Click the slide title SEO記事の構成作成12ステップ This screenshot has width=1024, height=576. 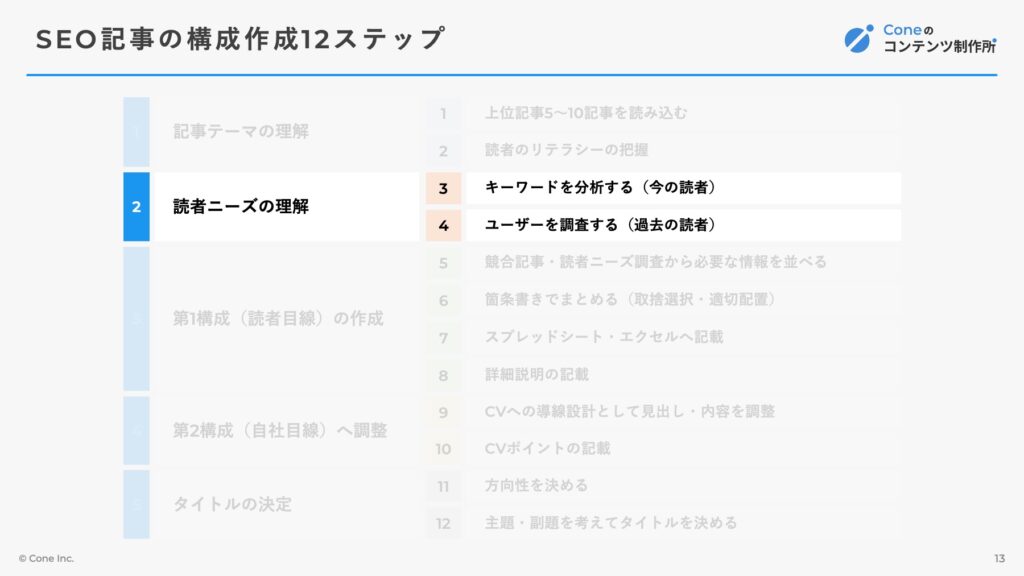(x=240, y=39)
